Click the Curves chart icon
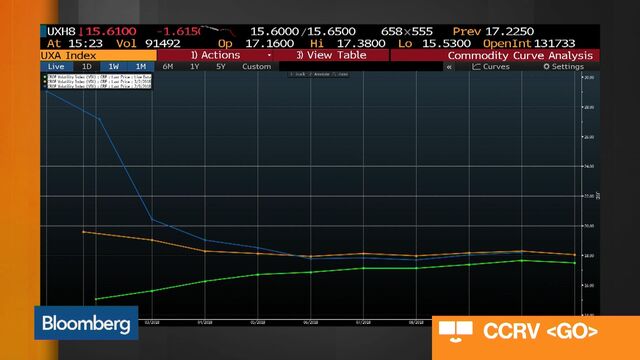This screenshot has width=640, height=360. (476, 67)
